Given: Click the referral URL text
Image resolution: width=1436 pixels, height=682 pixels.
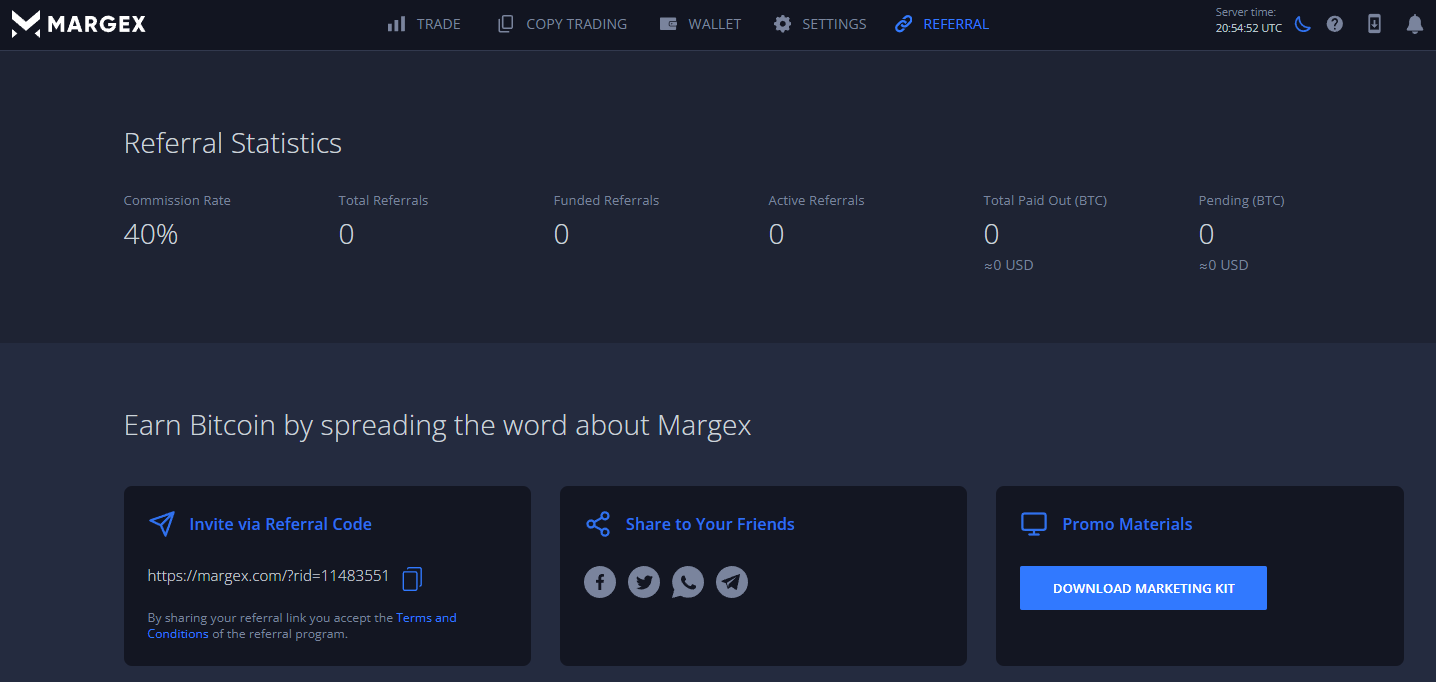Looking at the screenshot, I should [268, 576].
